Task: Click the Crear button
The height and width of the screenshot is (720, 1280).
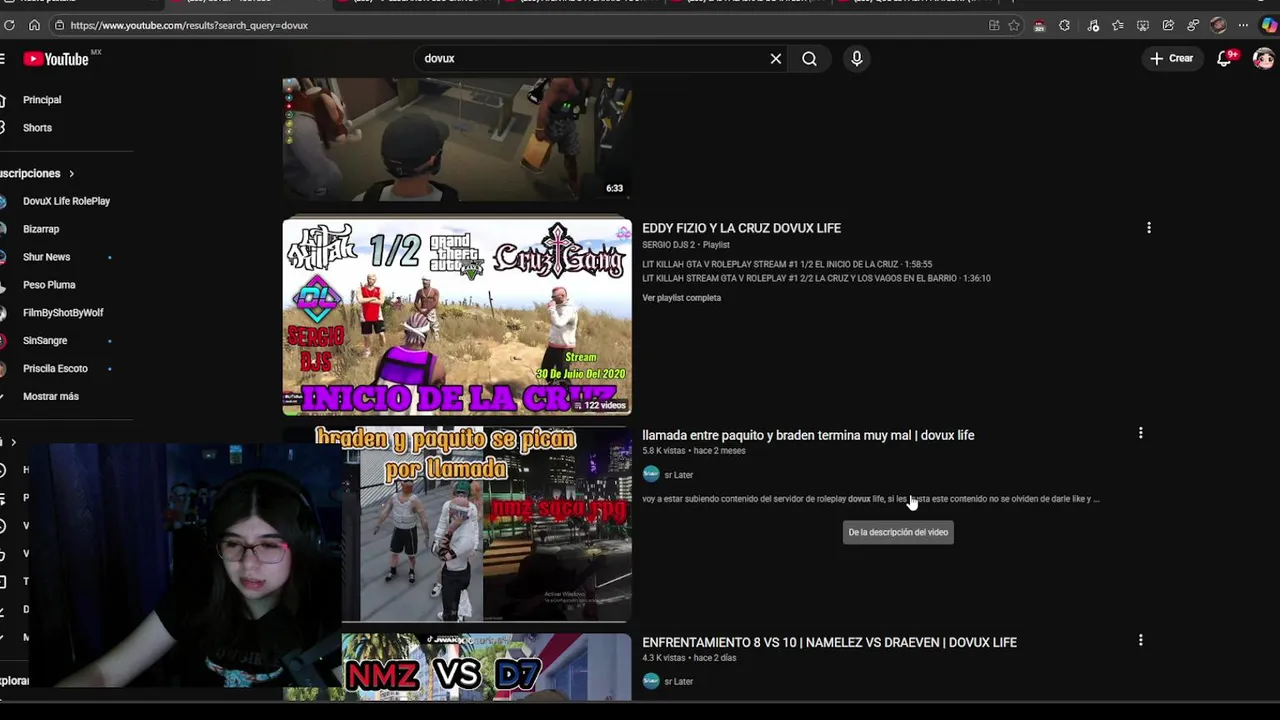Action: 1171,59
